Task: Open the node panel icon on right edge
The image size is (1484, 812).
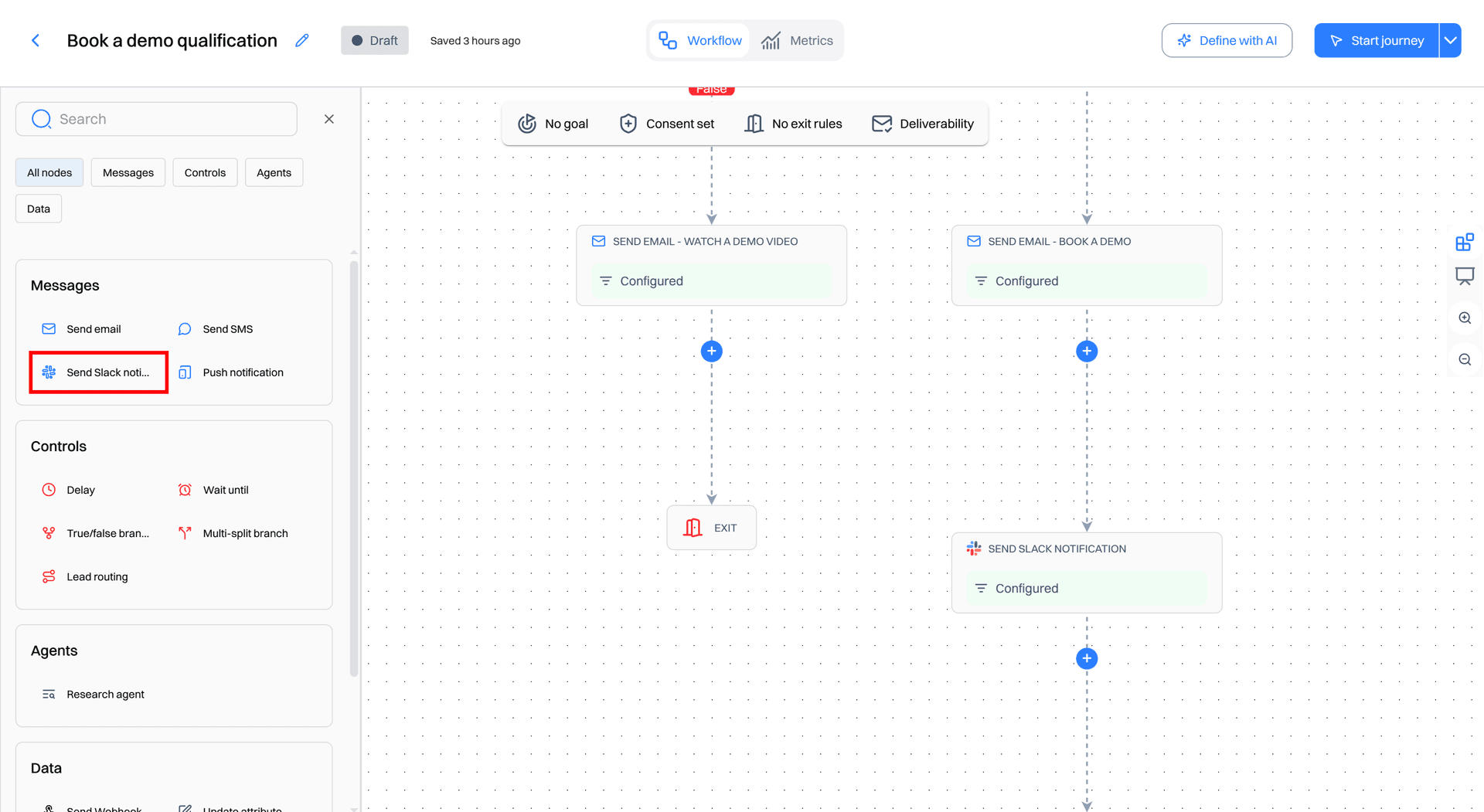Action: (x=1465, y=243)
